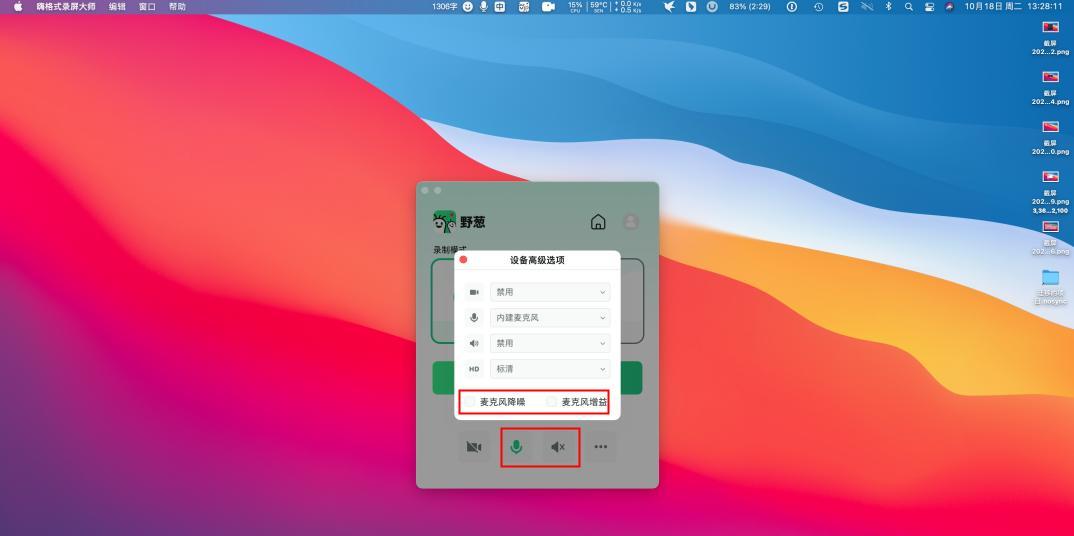Click the network speed status item
Viewport: 1074px width, 536px height.
tap(627, 6)
